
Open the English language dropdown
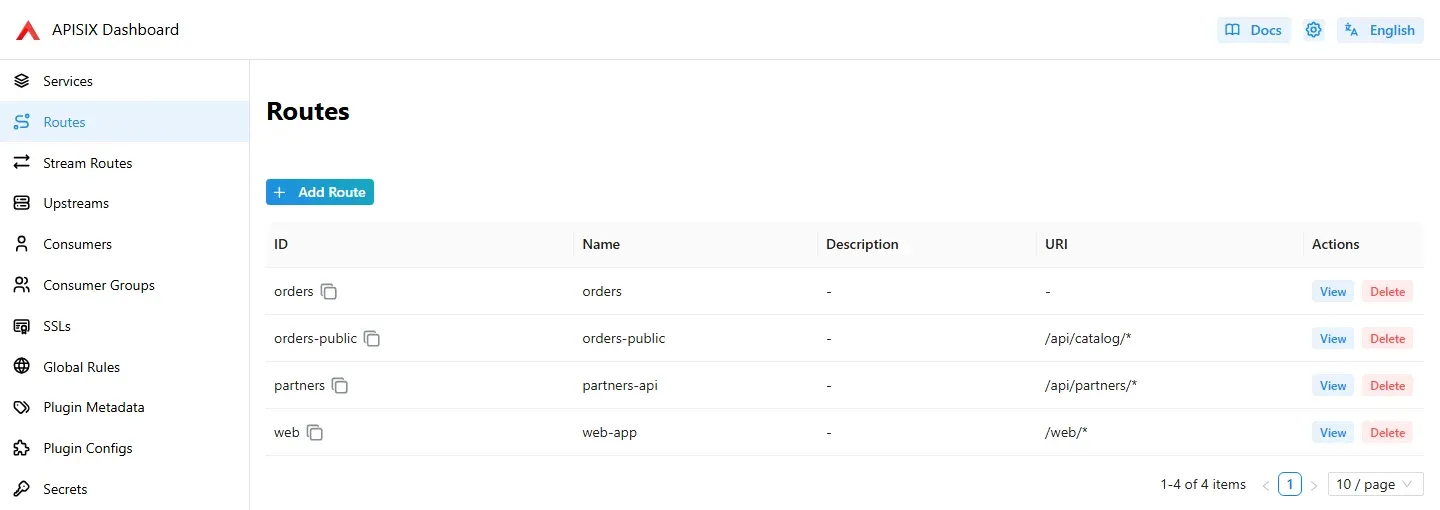click(1380, 30)
